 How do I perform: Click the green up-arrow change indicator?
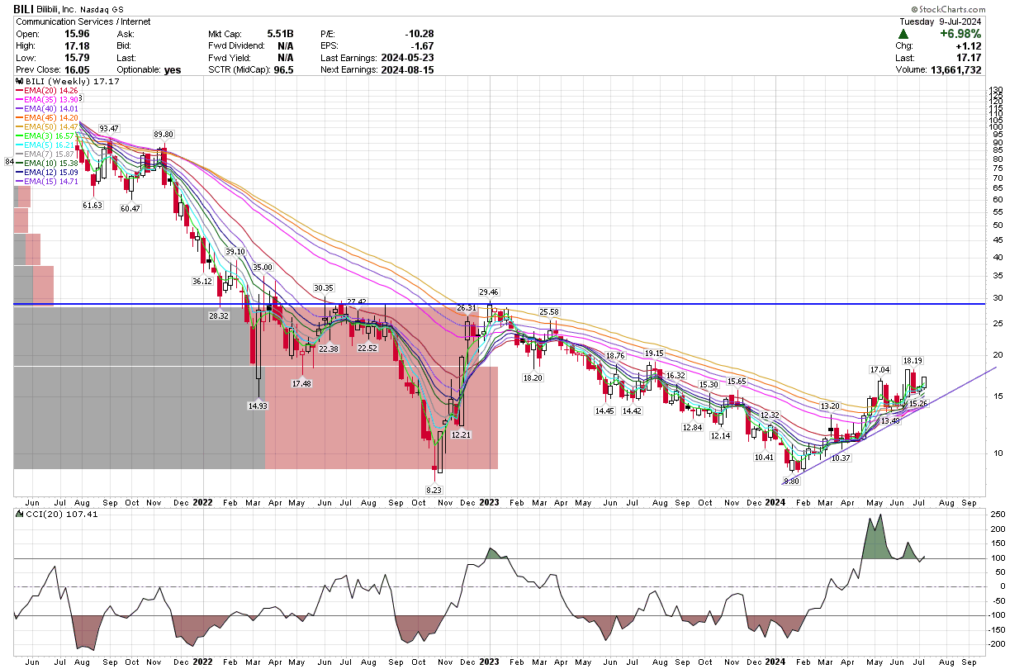click(903, 32)
